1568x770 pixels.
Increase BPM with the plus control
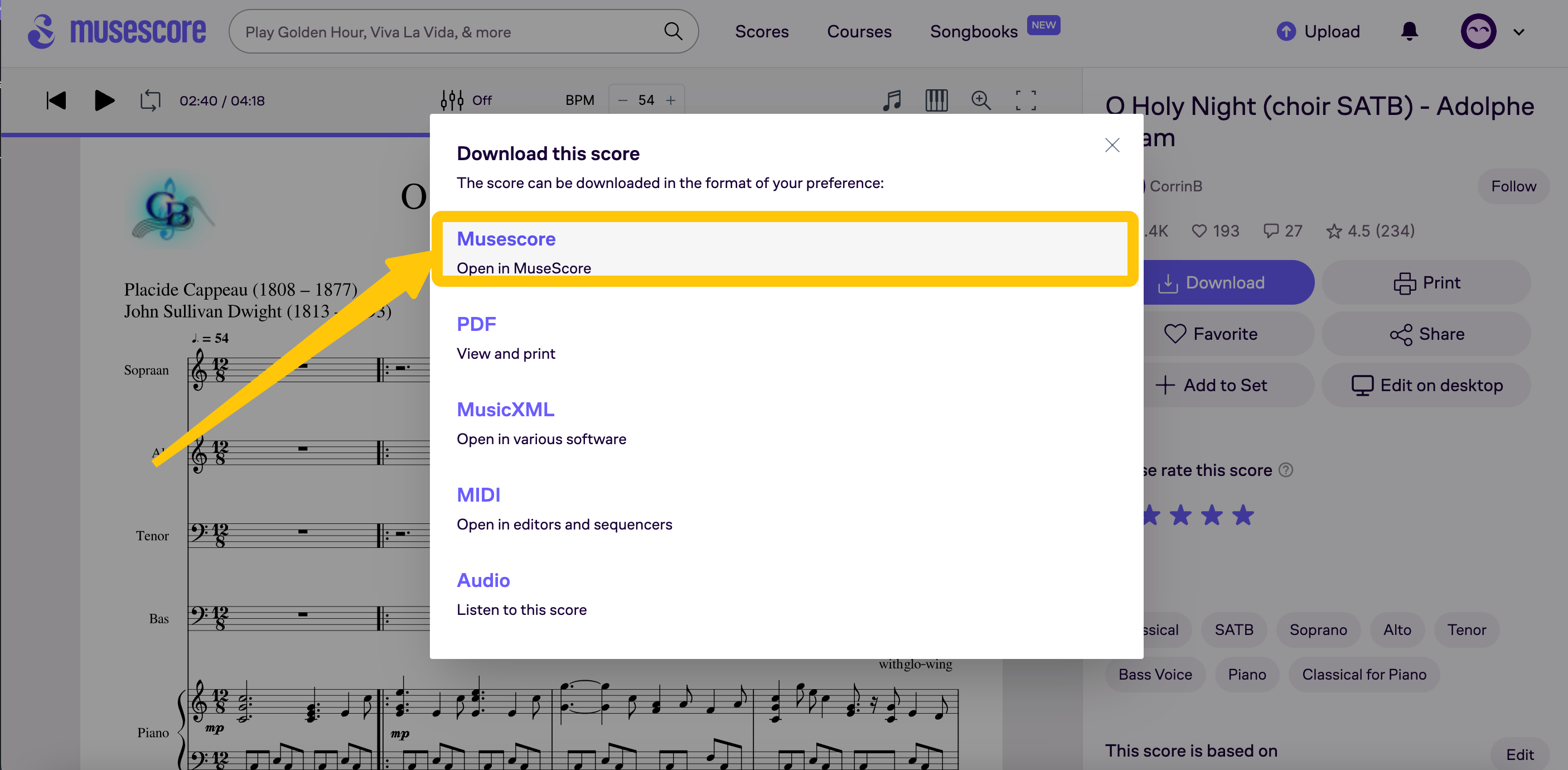click(x=671, y=100)
